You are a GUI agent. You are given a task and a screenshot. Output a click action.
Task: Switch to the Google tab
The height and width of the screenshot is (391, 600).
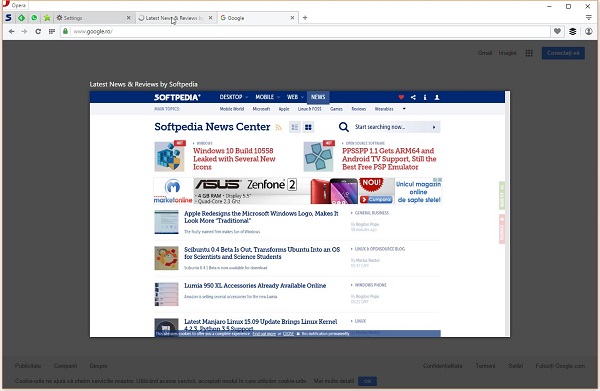(x=257, y=18)
